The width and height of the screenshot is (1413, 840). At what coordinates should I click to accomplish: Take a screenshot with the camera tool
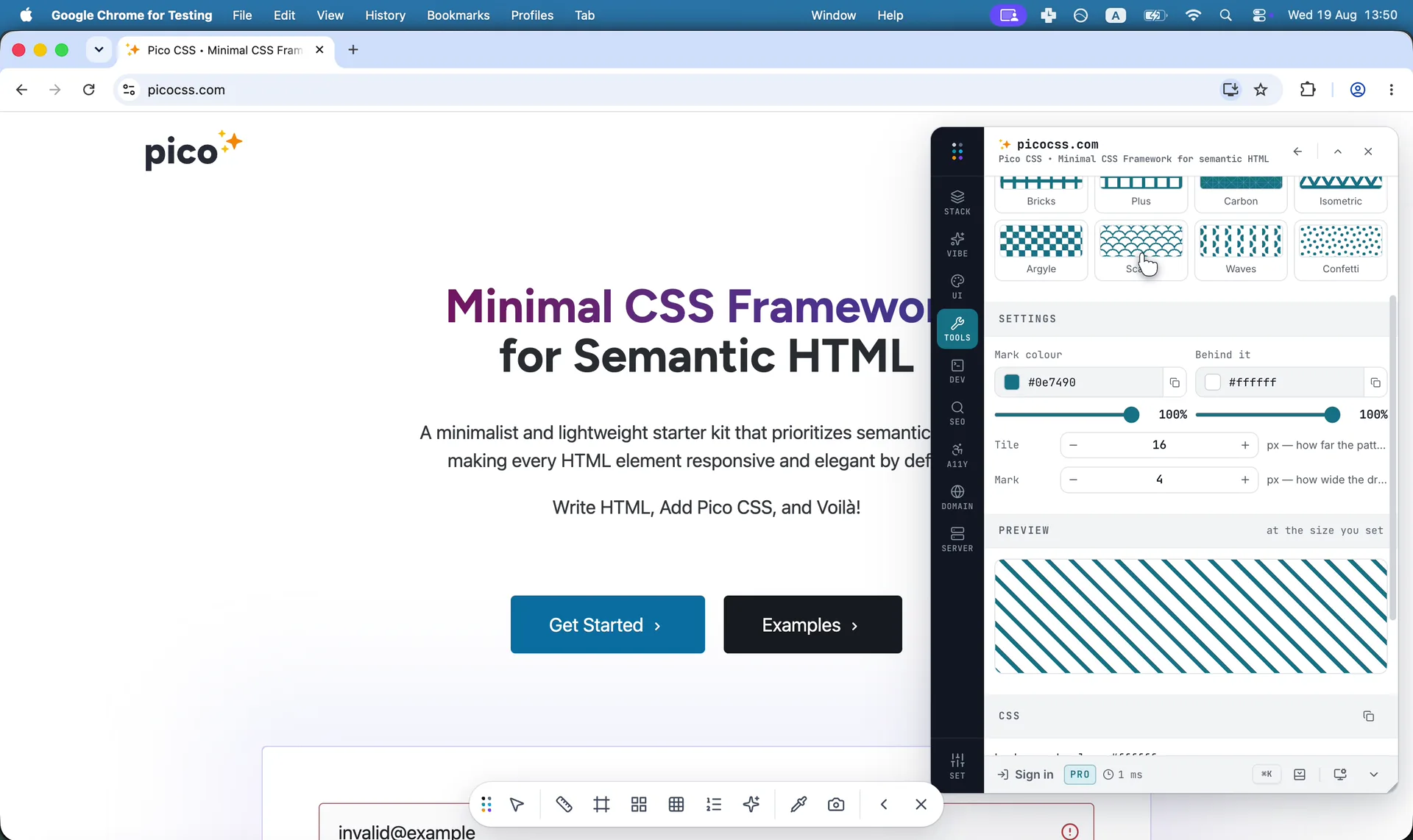tap(836, 805)
